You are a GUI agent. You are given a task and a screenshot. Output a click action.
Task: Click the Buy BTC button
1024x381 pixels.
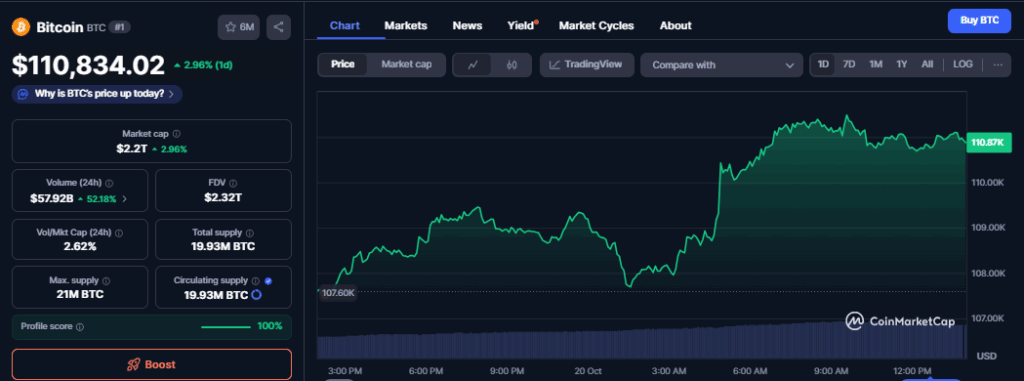pos(980,20)
